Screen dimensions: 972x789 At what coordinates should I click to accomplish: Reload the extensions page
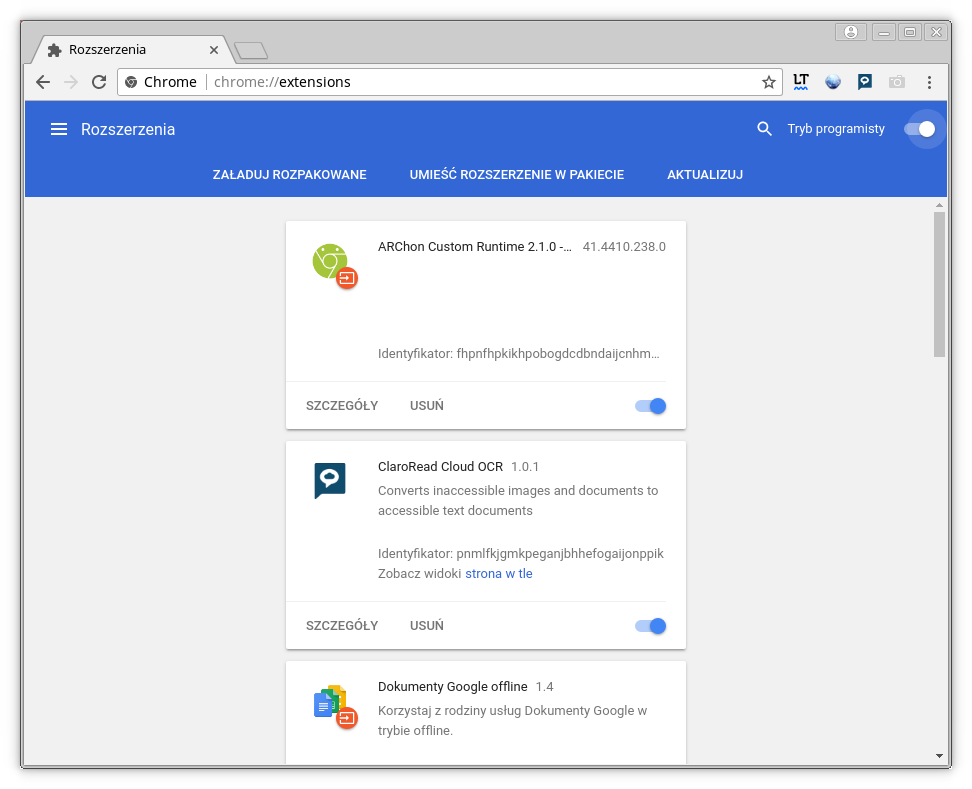99,82
